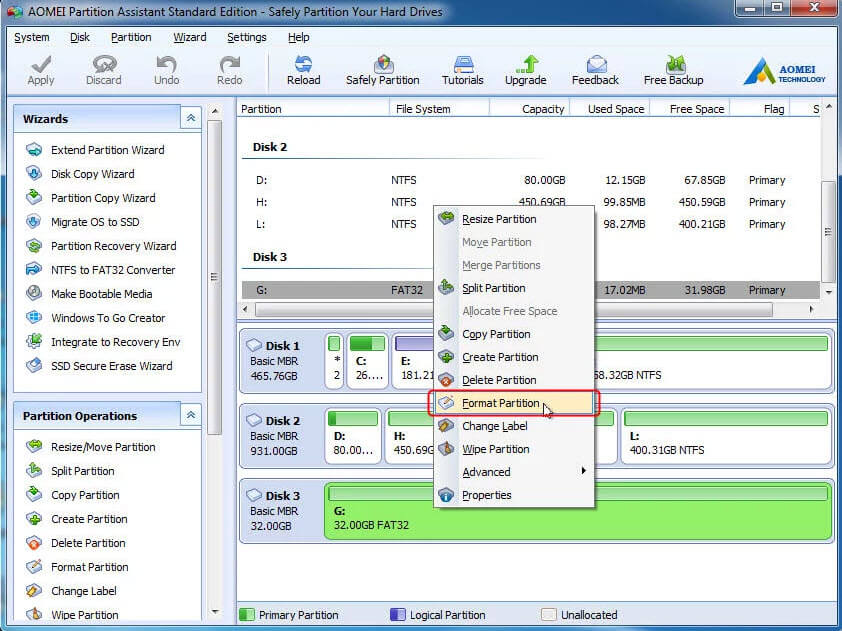
Task: Click the Discard toolbar icon
Action: (x=103, y=68)
